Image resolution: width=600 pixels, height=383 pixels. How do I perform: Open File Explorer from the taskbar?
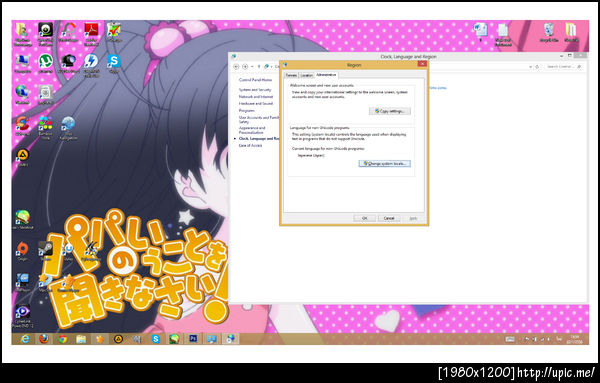pyautogui.click(x=81, y=339)
